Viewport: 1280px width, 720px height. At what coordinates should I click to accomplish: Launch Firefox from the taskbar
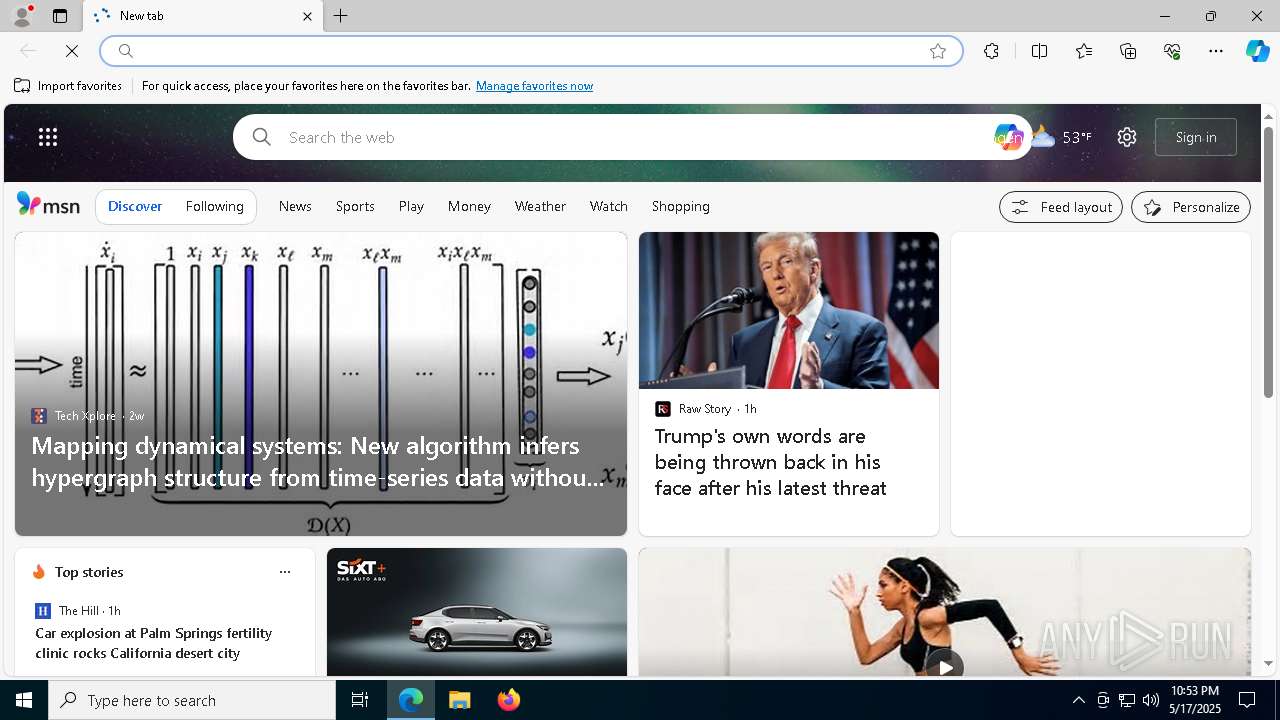509,700
